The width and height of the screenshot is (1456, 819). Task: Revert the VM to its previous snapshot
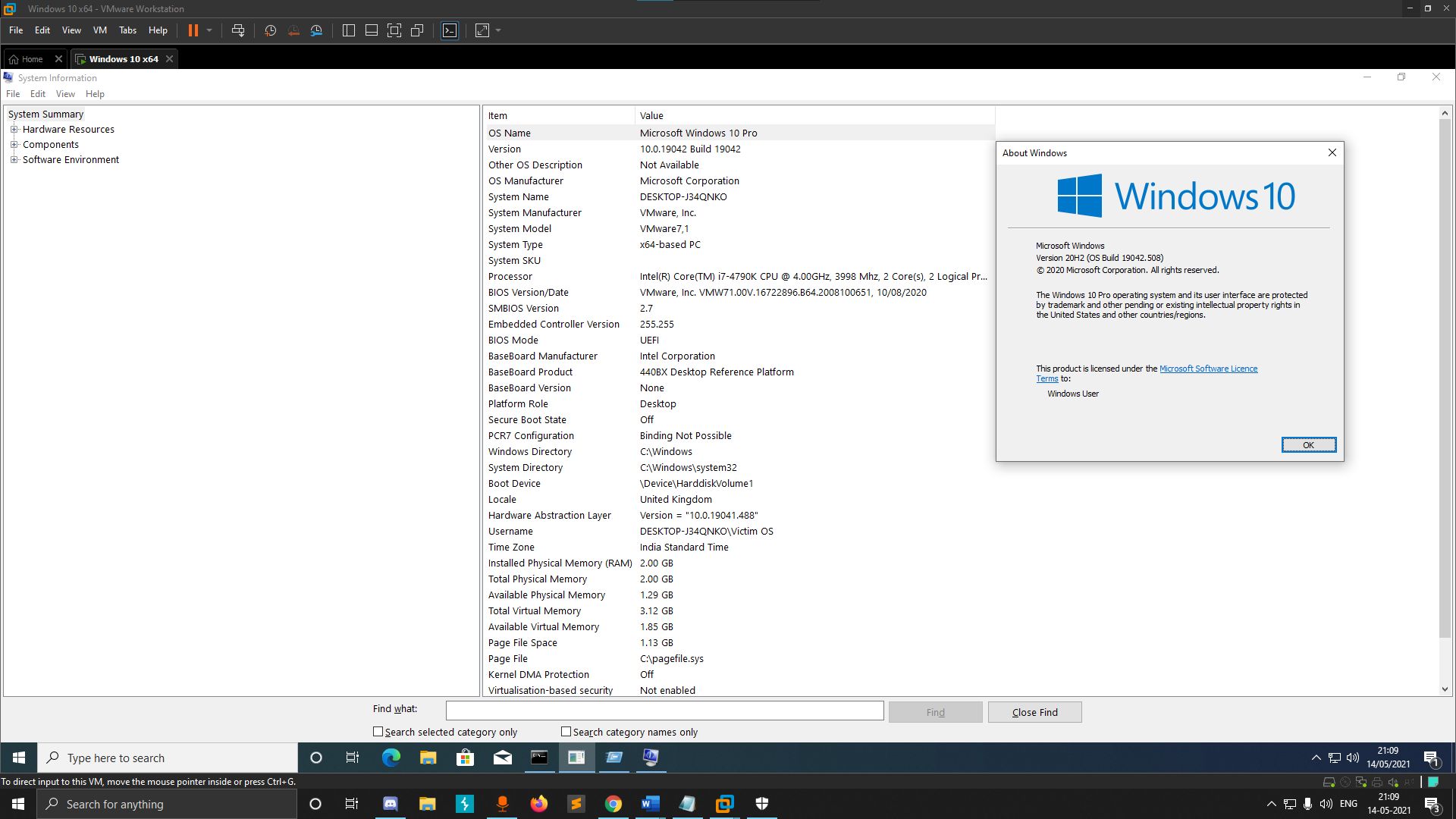(293, 30)
